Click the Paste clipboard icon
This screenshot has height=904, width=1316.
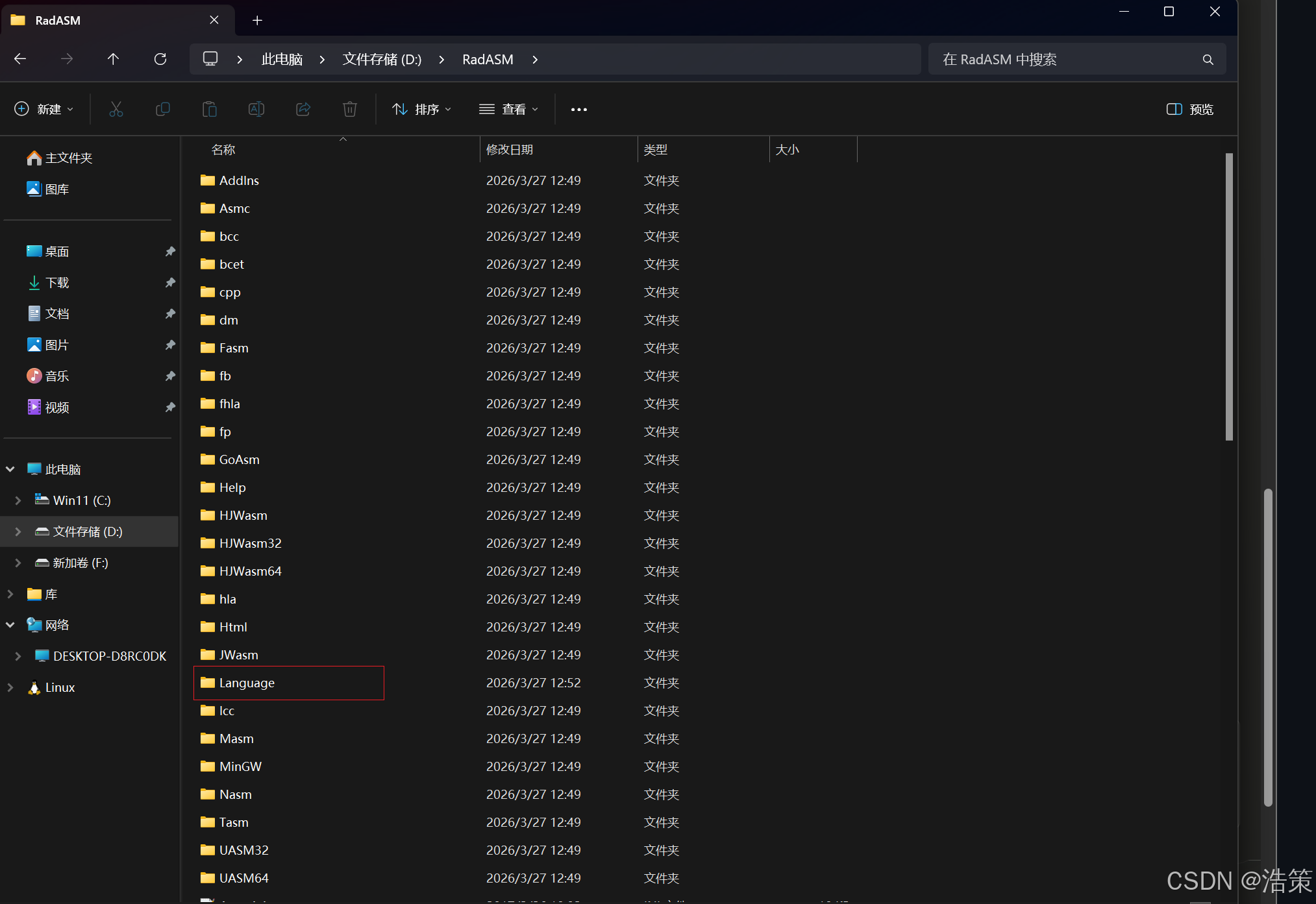[209, 109]
